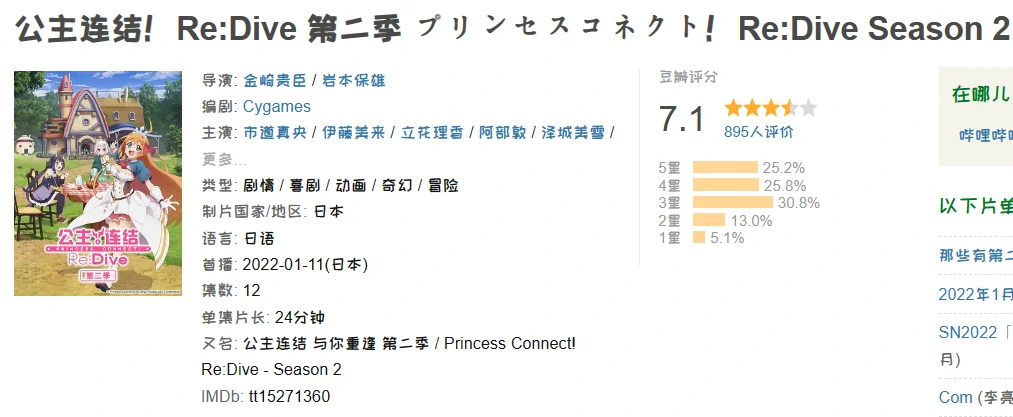Open cast member 市道真央's page
This screenshot has width=1013, height=417.
coord(274,133)
